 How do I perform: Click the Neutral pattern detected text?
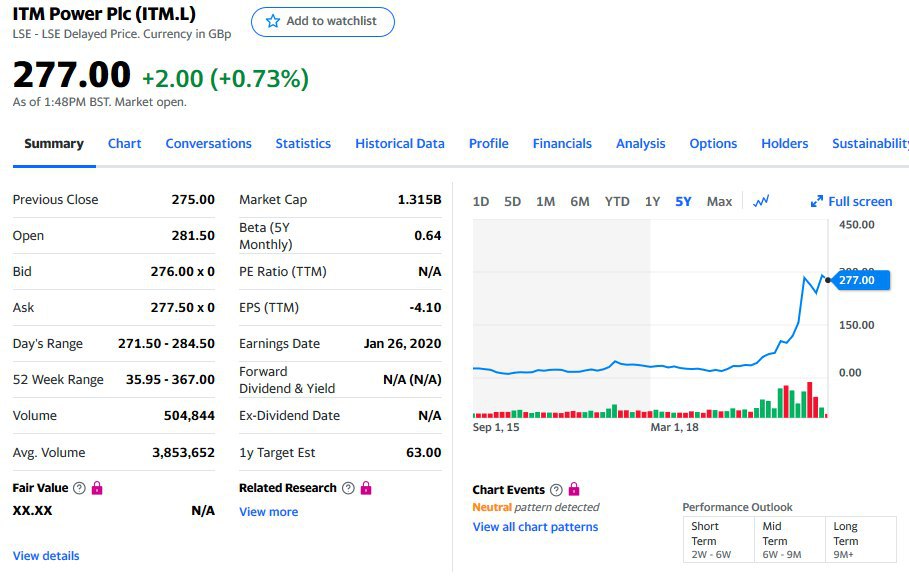(x=536, y=507)
